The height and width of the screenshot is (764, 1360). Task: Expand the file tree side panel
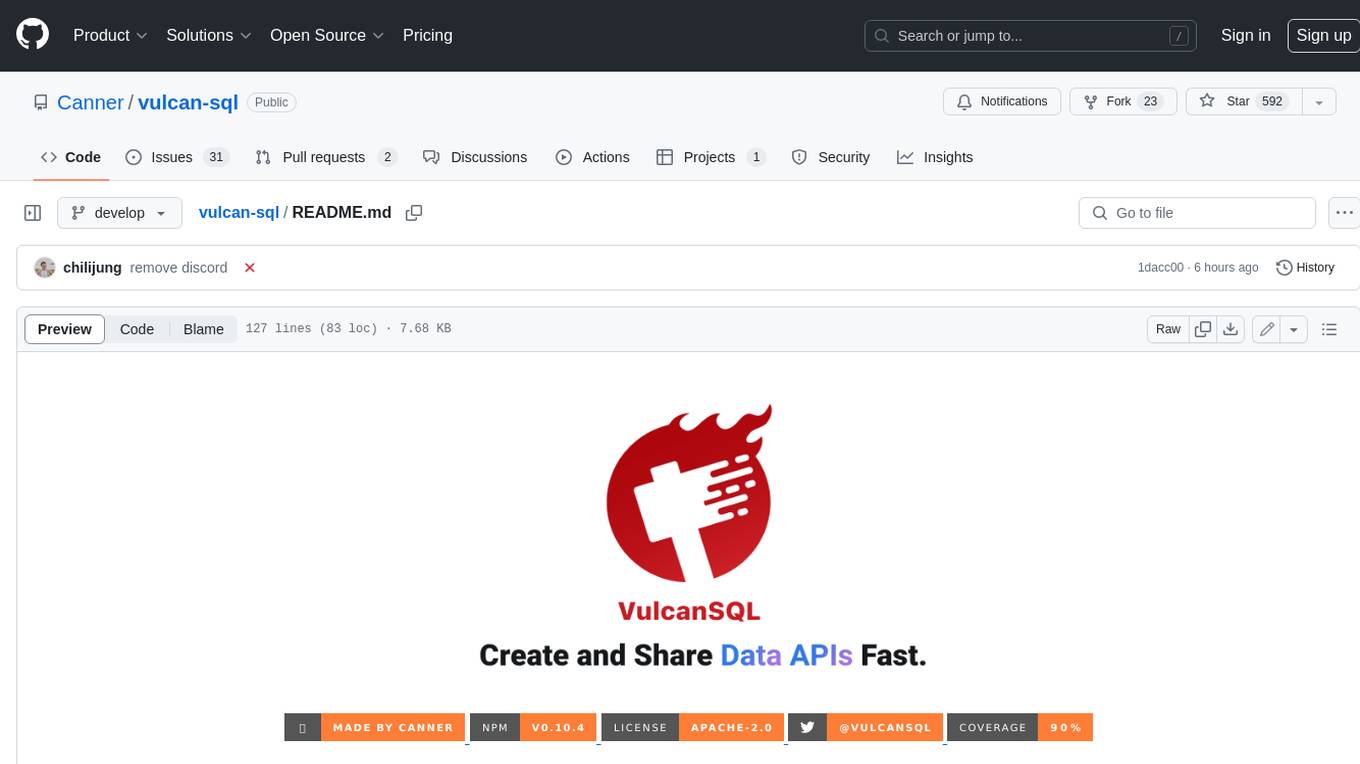33,213
